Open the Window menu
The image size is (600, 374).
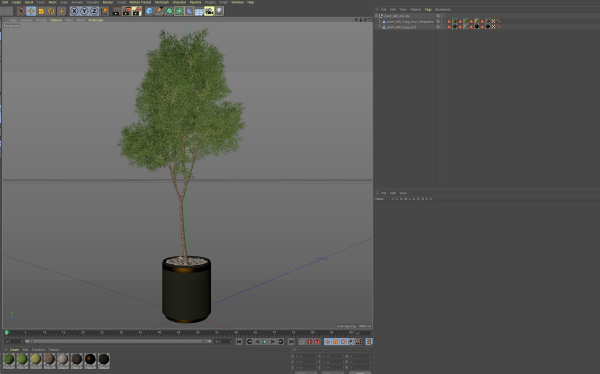(237, 2)
